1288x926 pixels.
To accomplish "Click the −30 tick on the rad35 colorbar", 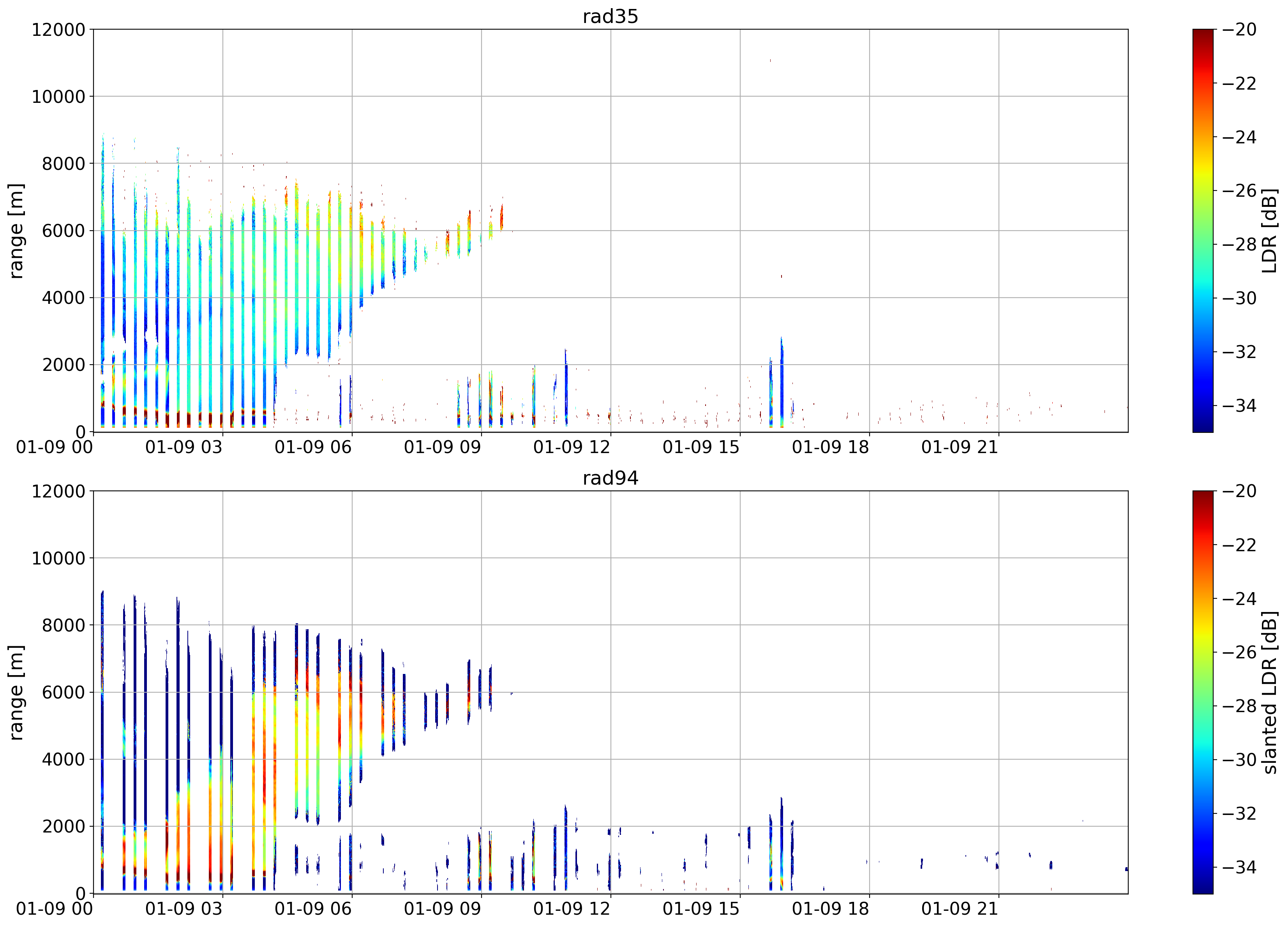I will [1239, 298].
